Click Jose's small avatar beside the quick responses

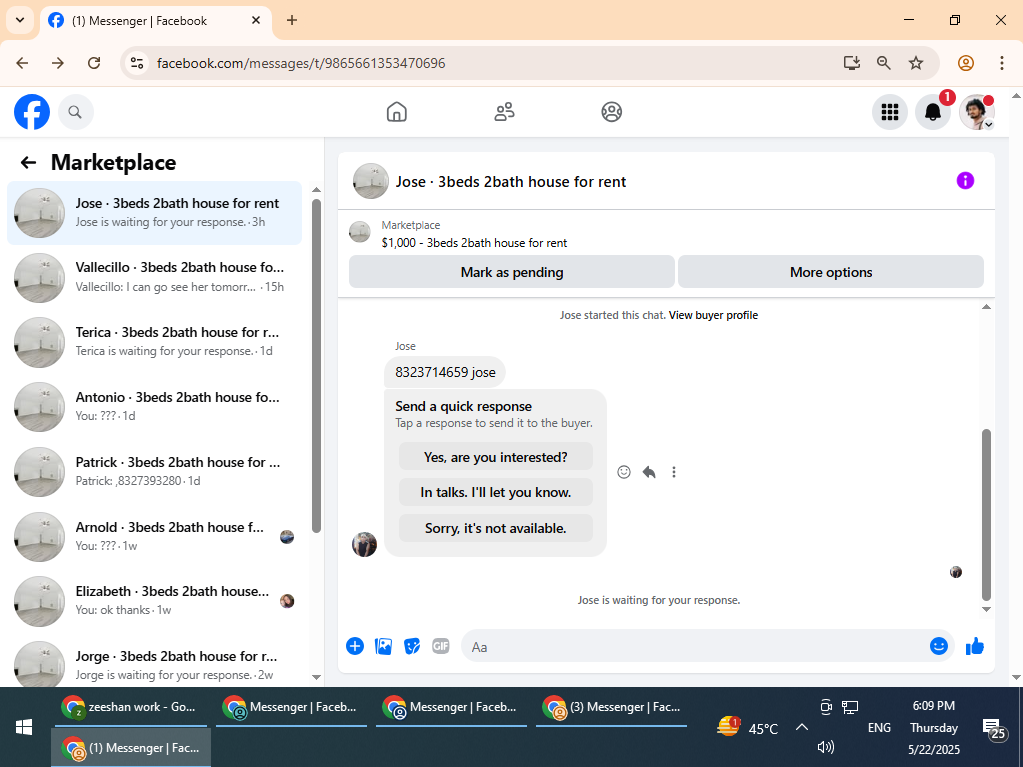(364, 544)
